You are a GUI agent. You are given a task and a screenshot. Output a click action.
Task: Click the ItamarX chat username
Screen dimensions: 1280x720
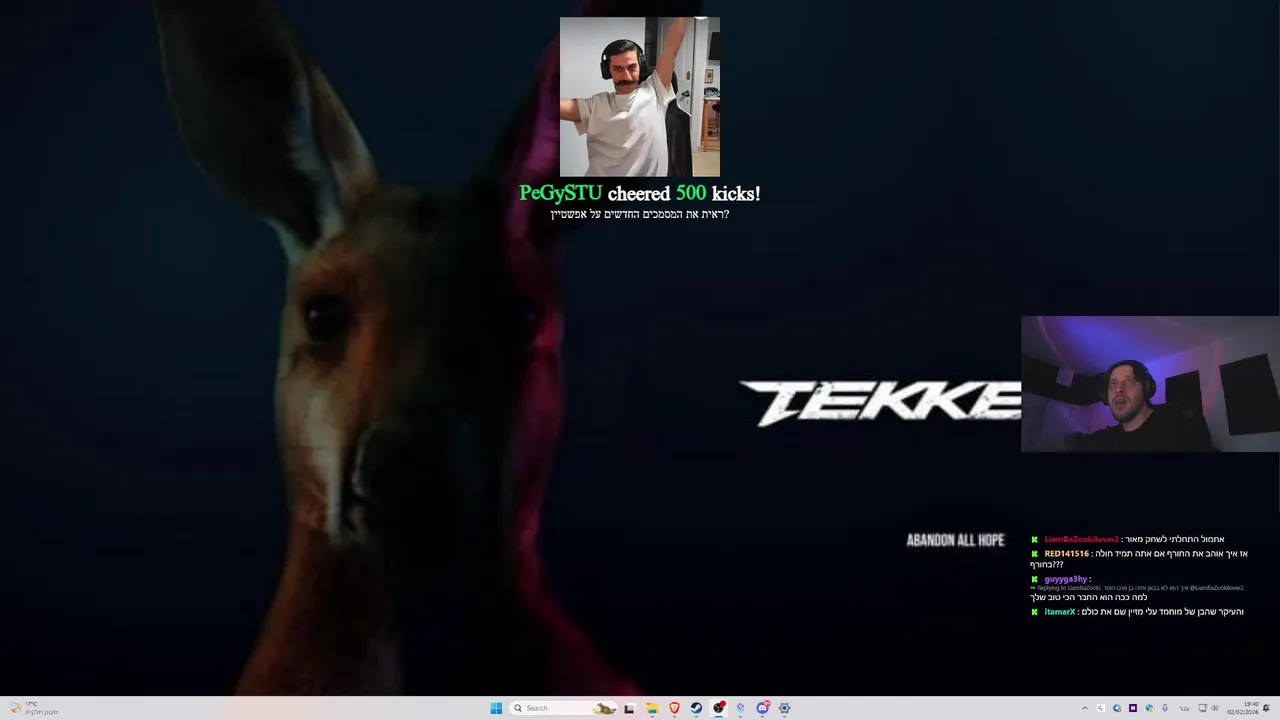[x=1060, y=612]
